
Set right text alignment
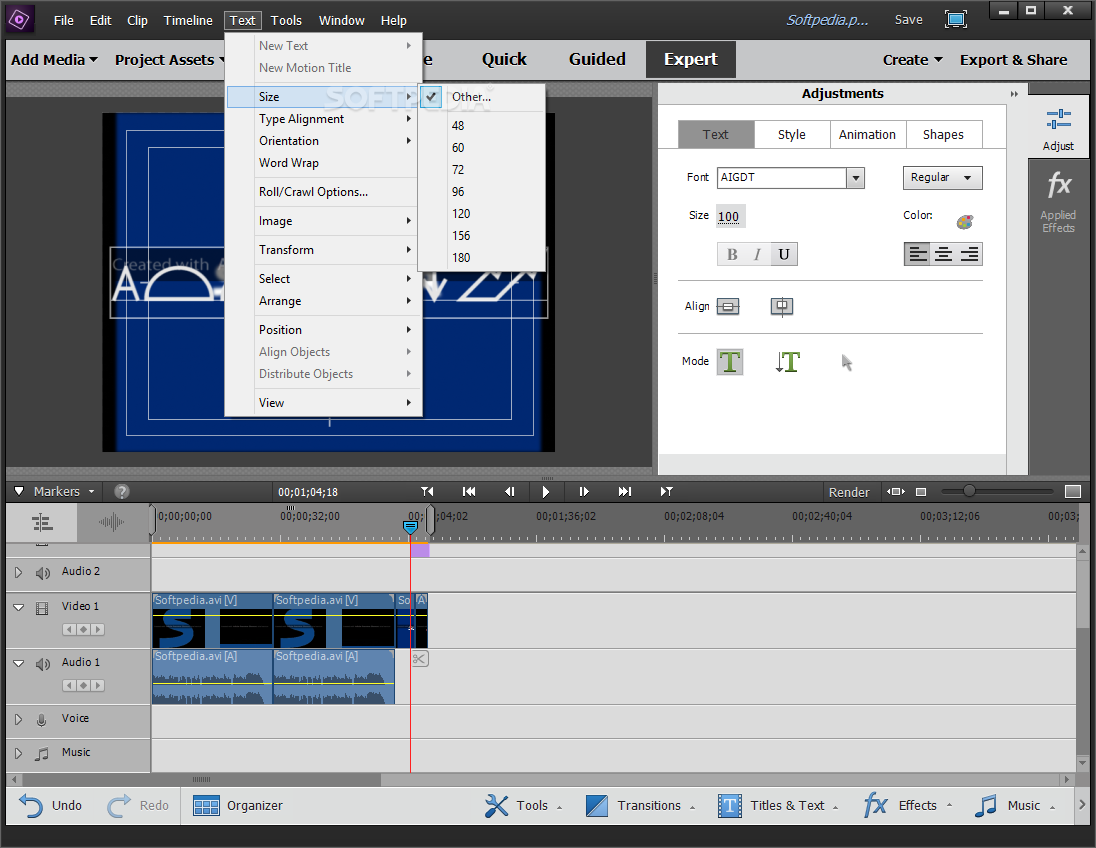(x=969, y=254)
